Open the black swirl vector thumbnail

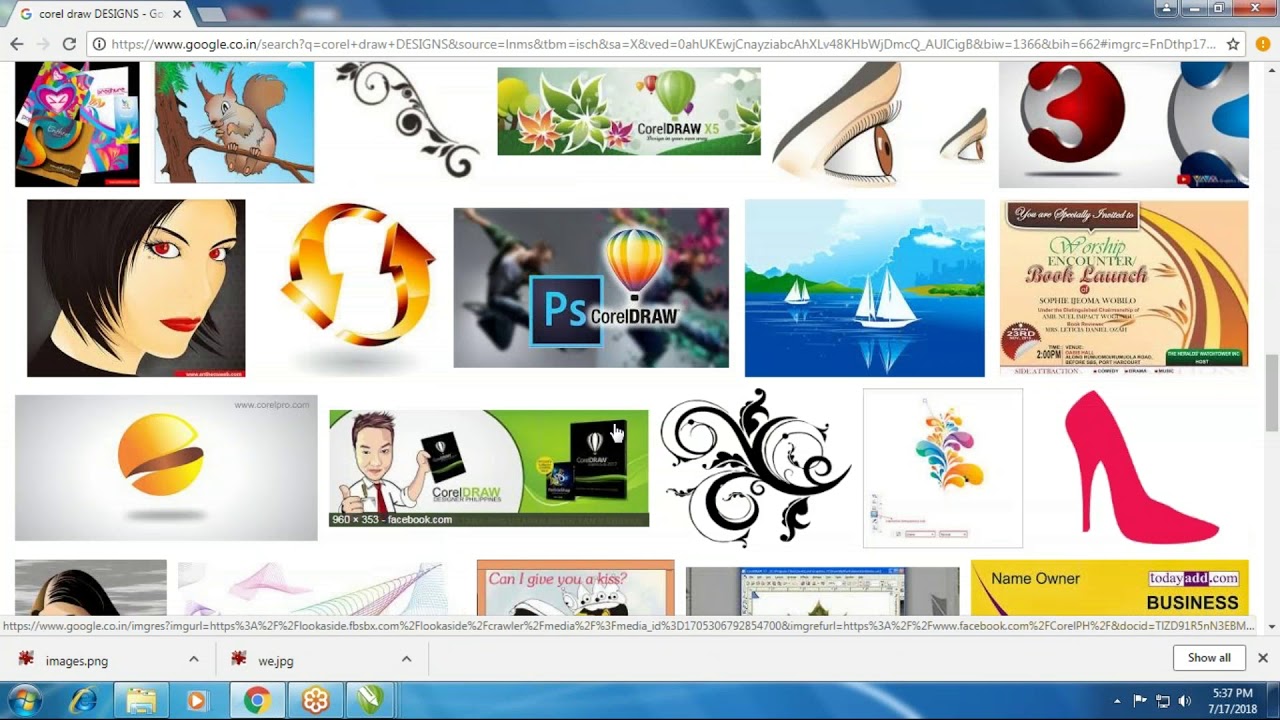[756, 468]
